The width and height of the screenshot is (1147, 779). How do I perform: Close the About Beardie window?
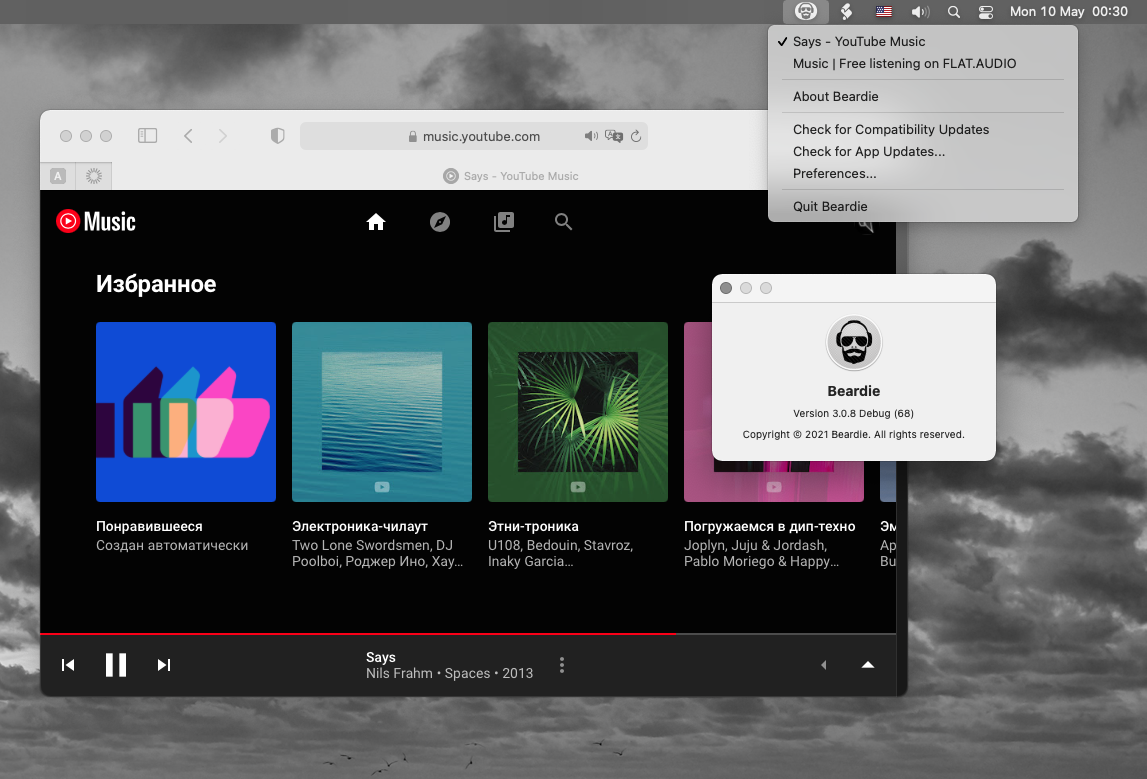[x=726, y=288]
